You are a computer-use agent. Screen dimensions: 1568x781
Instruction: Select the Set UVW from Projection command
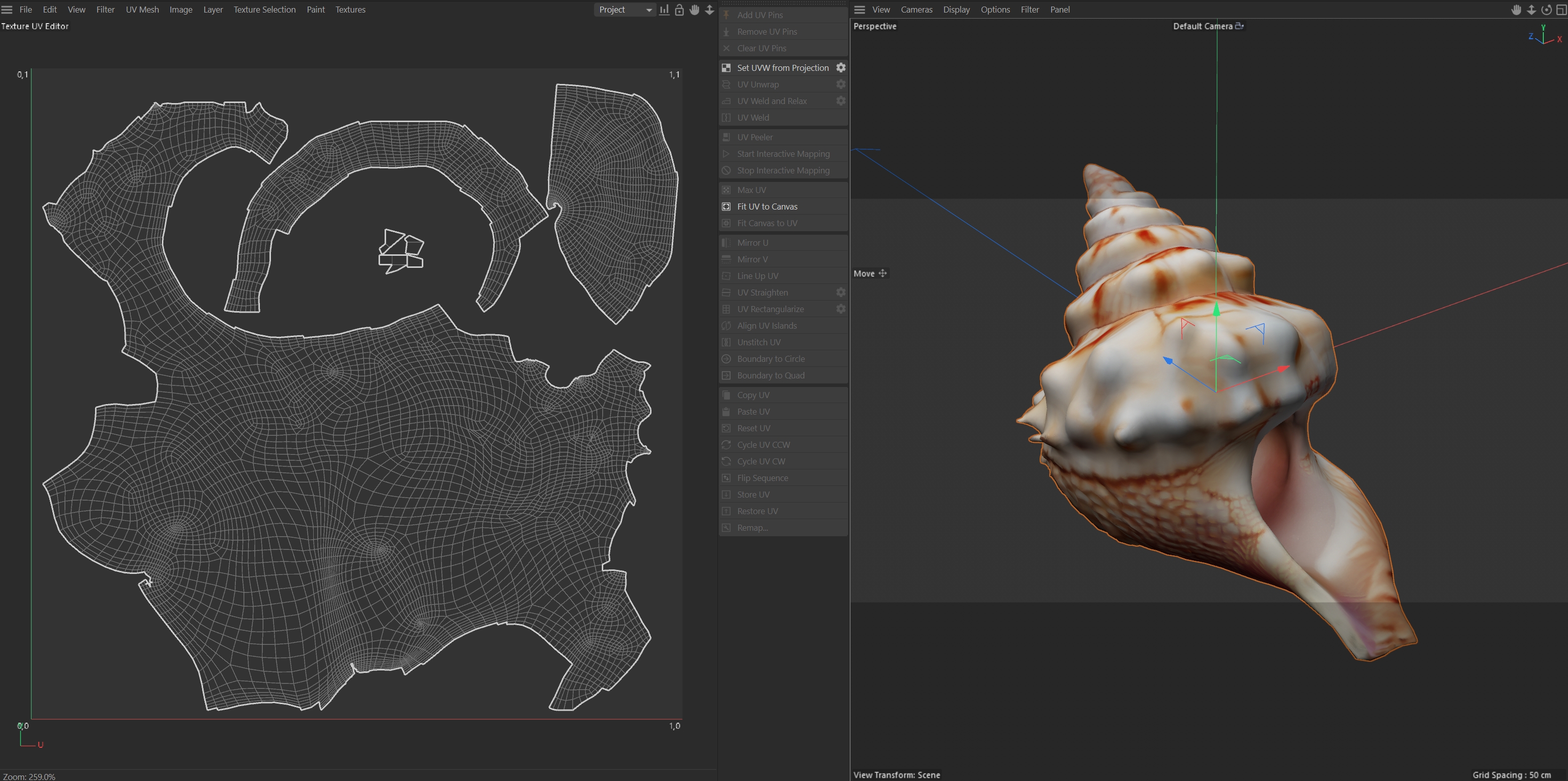(x=782, y=67)
